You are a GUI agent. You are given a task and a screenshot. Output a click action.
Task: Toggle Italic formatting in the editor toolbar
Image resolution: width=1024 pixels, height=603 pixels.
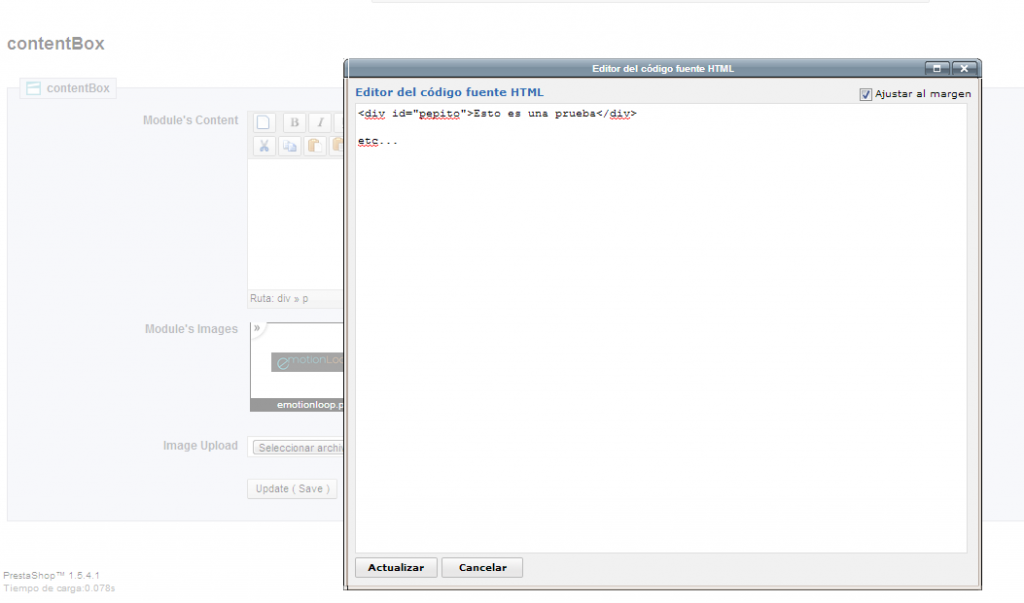(x=320, y=123)
